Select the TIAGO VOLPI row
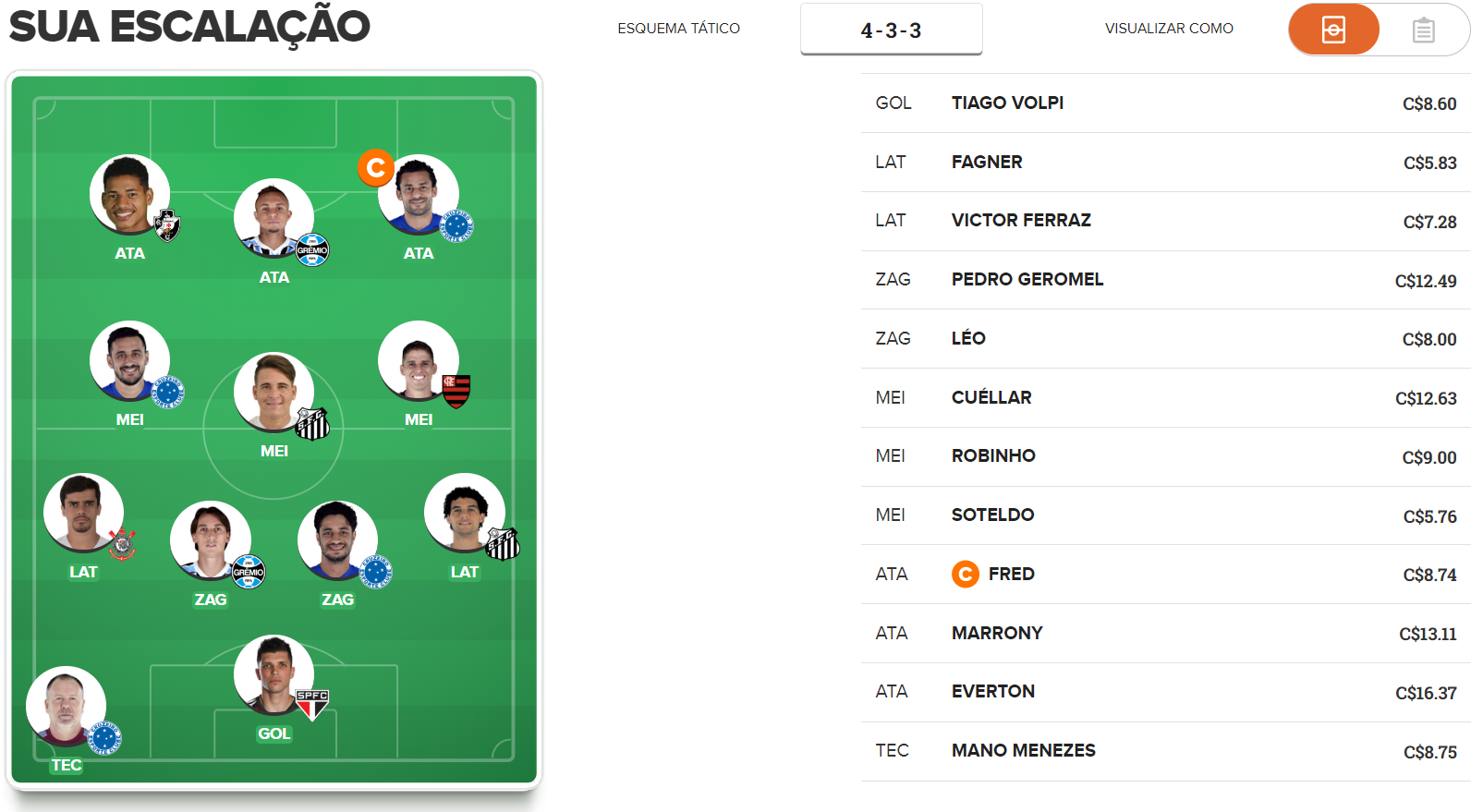Viewport: 1483px width, 812px height. (1166, 103)
